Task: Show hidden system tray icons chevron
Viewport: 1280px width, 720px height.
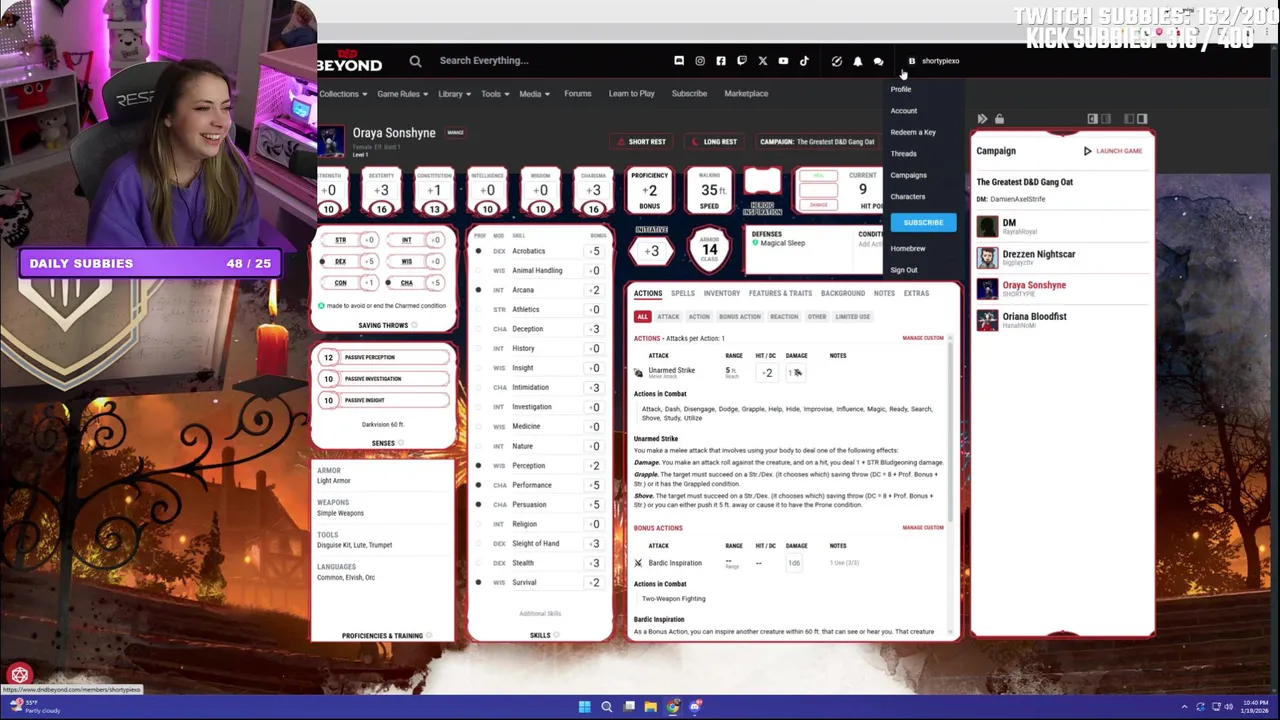Action: (1184, 707)
